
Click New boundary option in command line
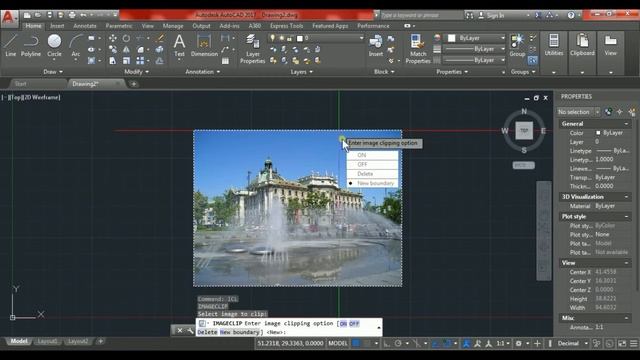tap(240, 332)
